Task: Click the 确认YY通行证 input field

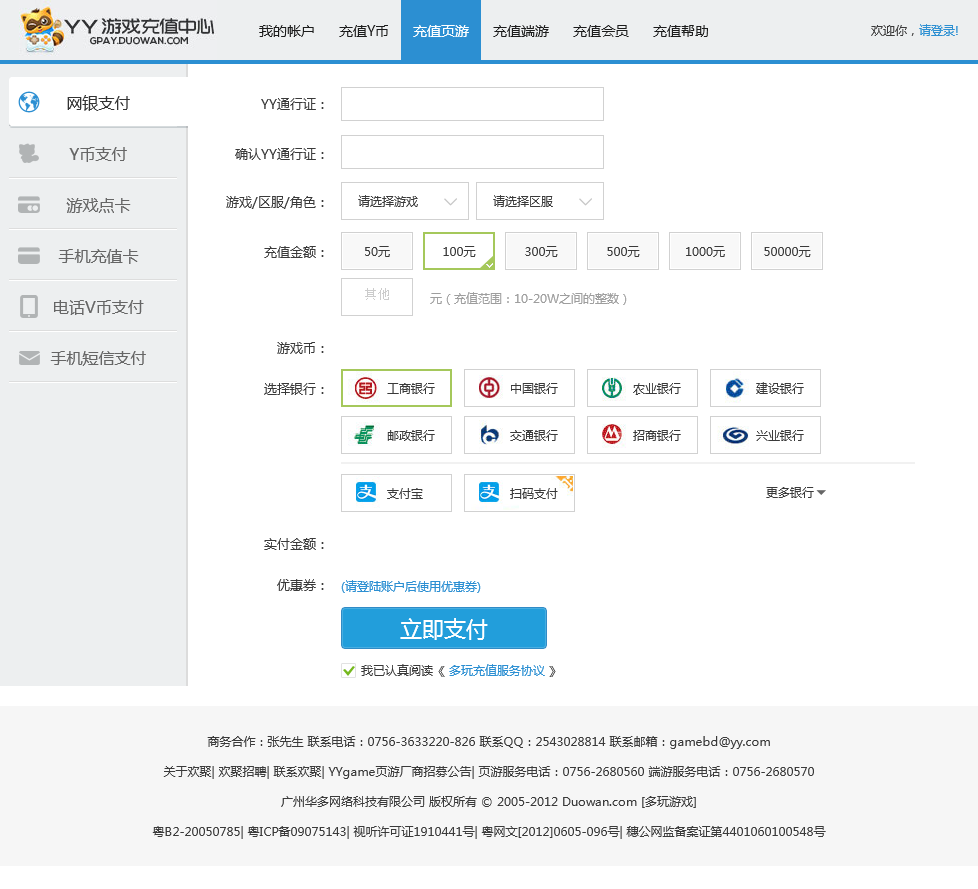Action: pyautogui.click(x=472, y=152)
